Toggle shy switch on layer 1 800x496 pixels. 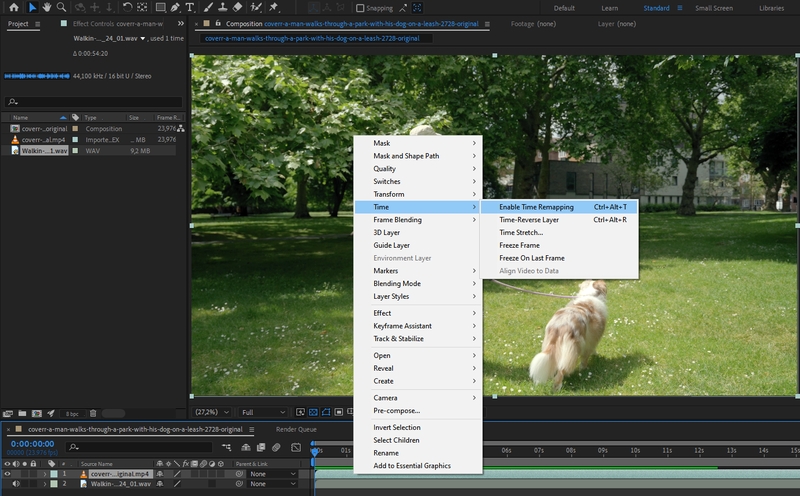click(x=160, y=474)
